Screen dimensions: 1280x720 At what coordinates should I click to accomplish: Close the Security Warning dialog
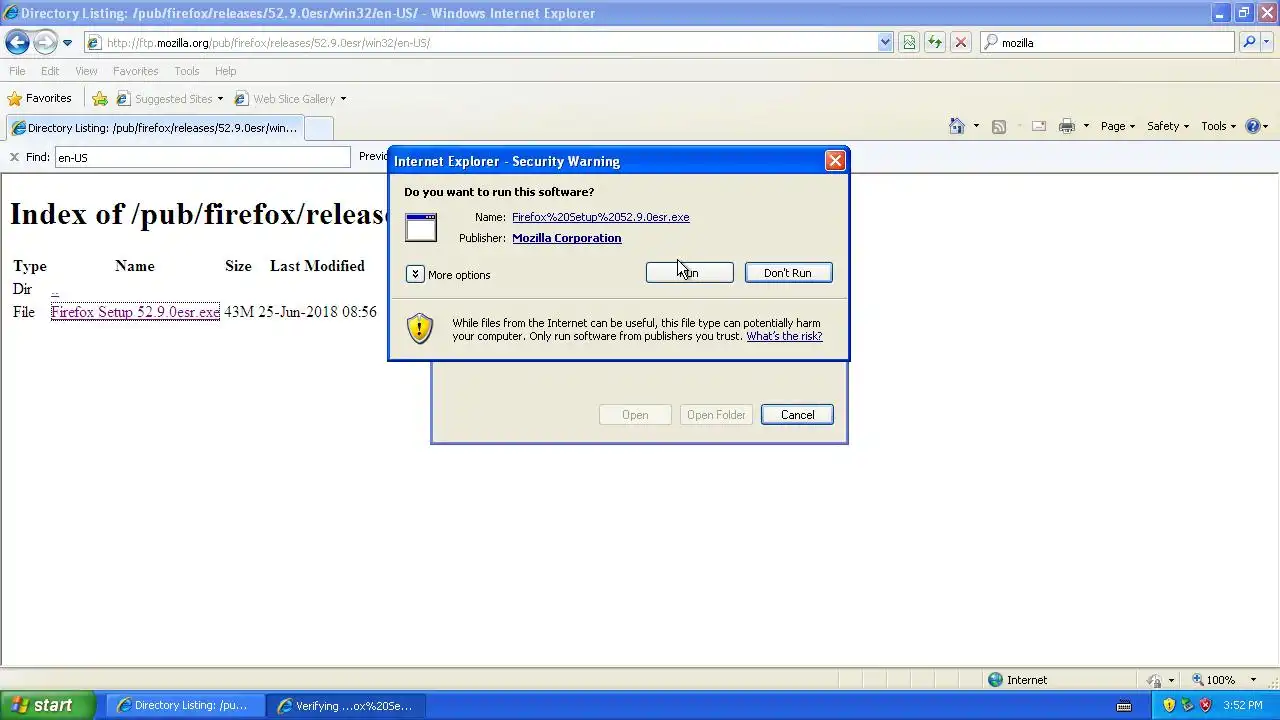point(835,161)
